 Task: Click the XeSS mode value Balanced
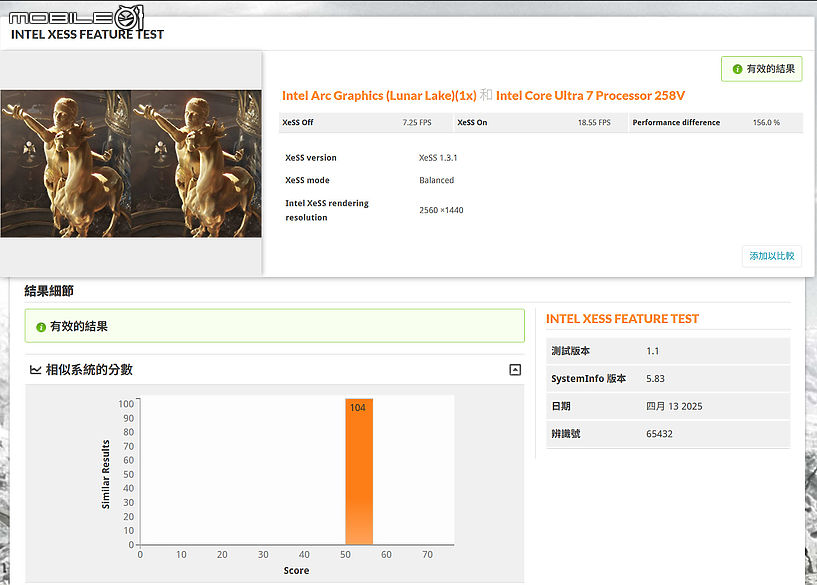point(437,180)
